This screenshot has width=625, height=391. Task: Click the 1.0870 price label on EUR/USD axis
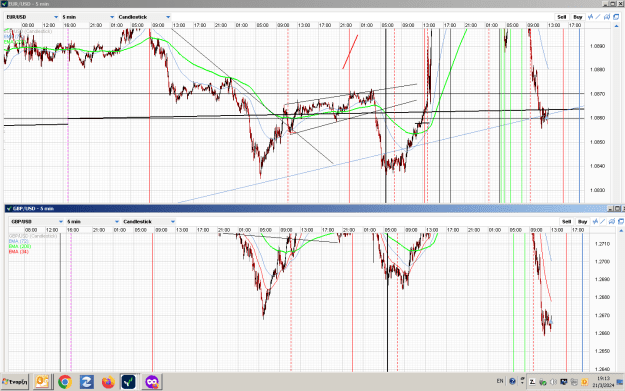(x=597, y=94)
